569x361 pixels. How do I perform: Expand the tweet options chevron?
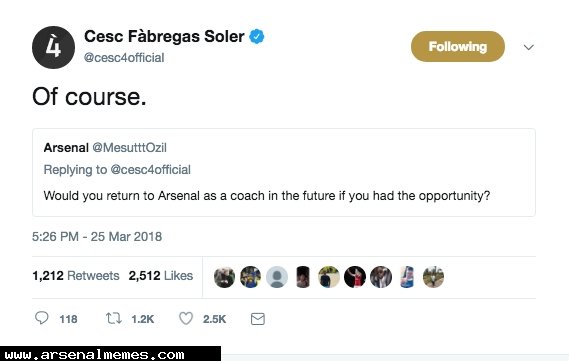pos(529,47)
